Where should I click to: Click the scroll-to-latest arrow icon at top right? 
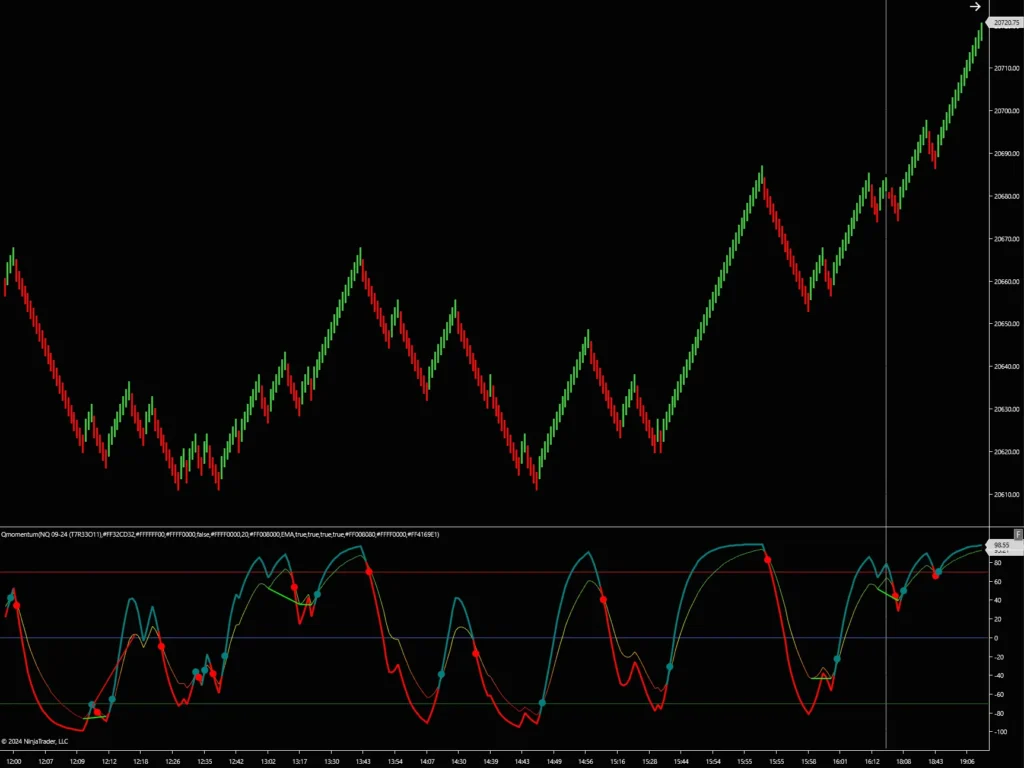tap(975, 7)
